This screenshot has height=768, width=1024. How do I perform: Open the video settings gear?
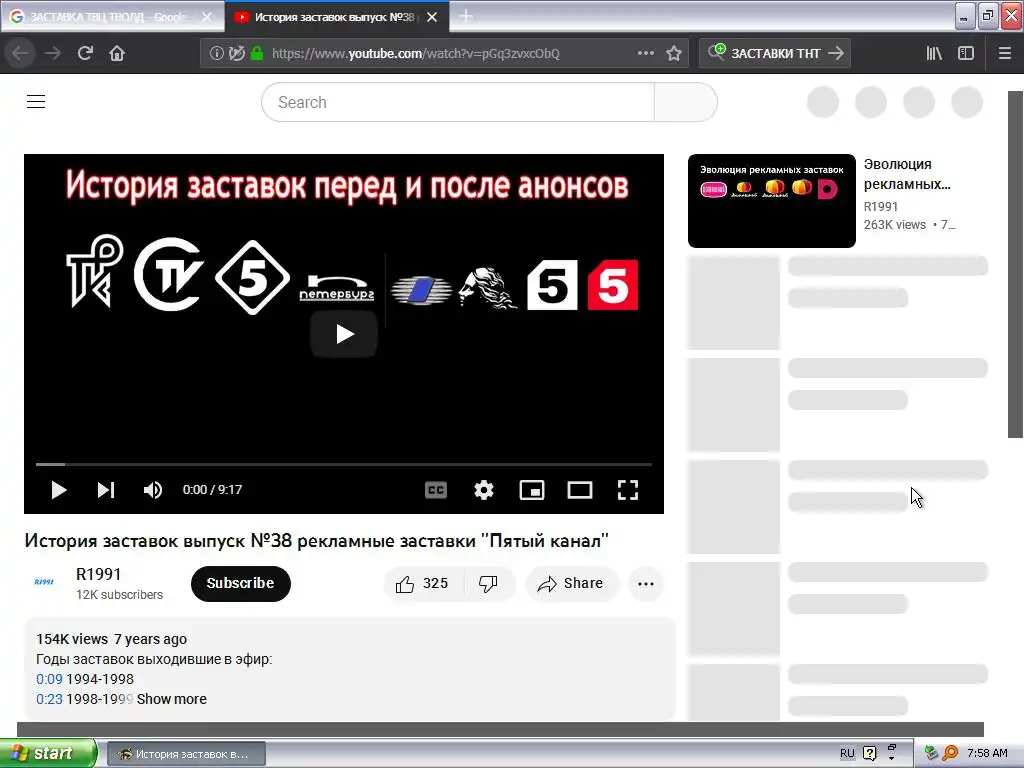(484, 490)
